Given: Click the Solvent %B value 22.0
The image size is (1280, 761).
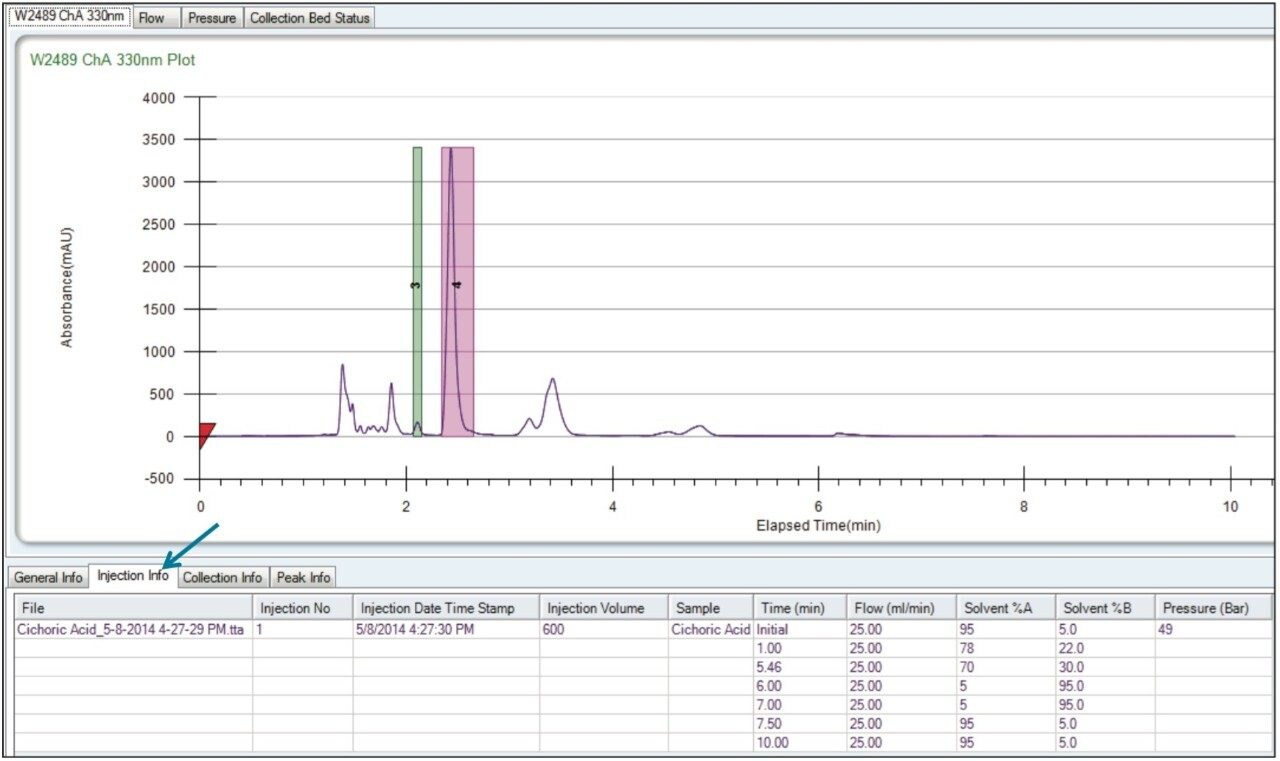Looking at the screenshot, I should (1105, 649).
